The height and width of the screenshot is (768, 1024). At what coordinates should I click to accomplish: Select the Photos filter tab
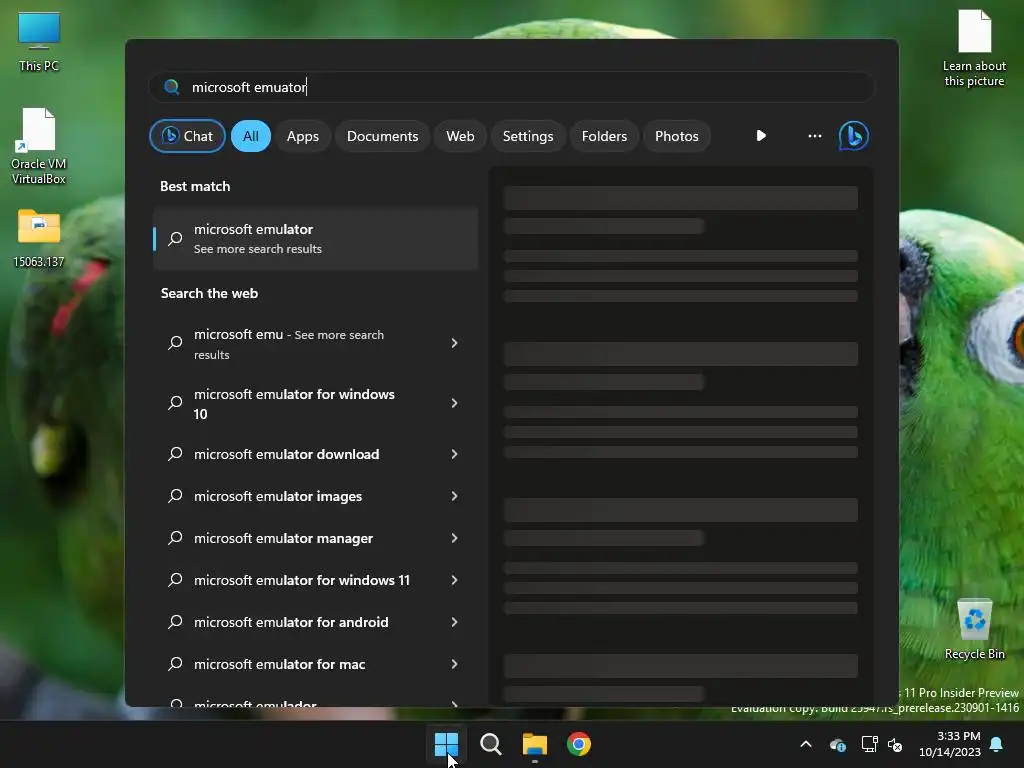[x=677, y=136]
